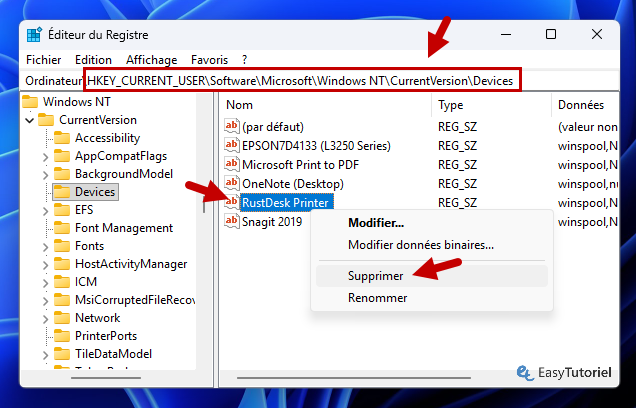Open the ? help menu
The image size is (636, 408).
[x=244, y=60]
